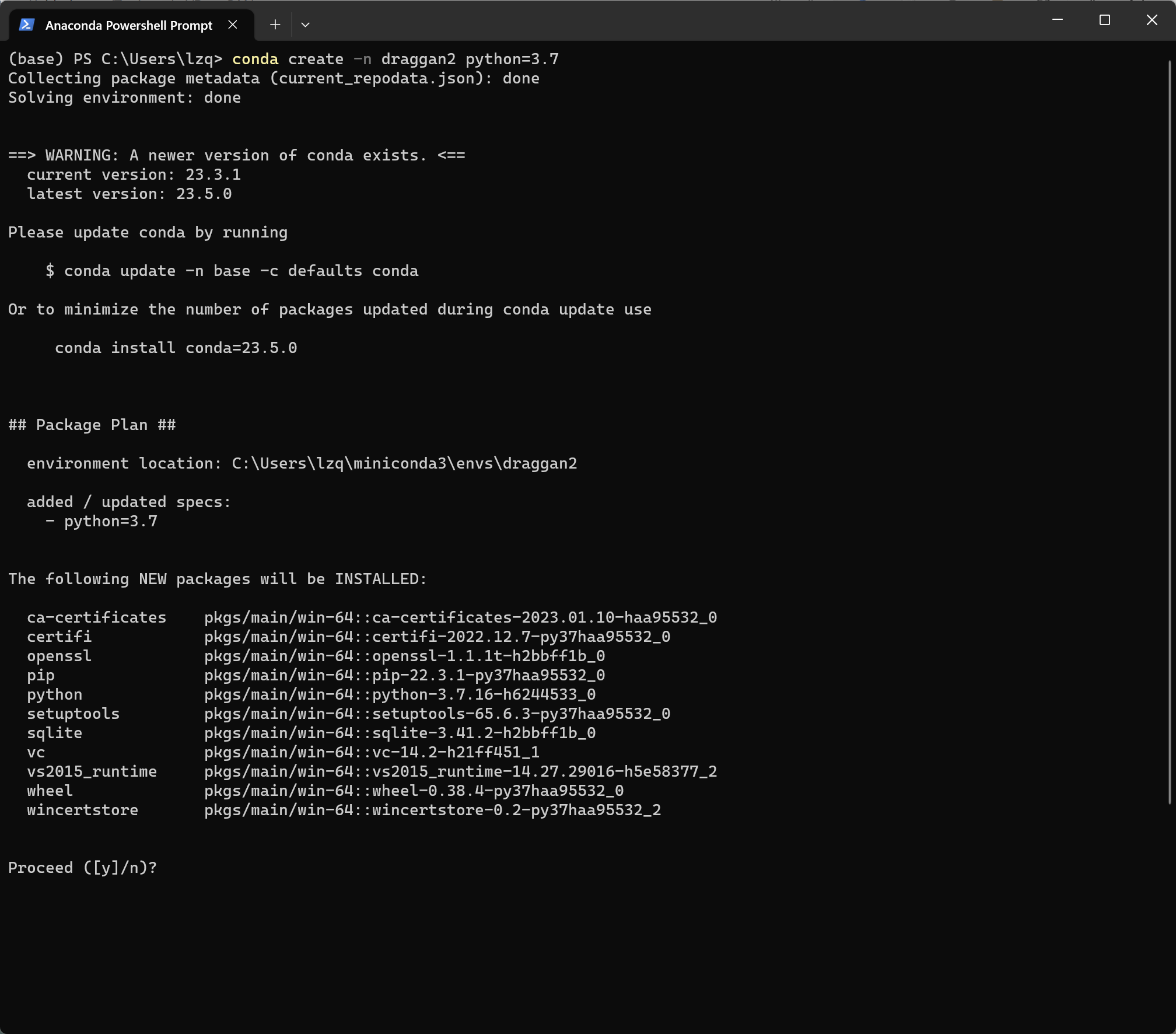Click the 'Solving environment: done' line
1176x1034 pixels.
coord(124,97)
